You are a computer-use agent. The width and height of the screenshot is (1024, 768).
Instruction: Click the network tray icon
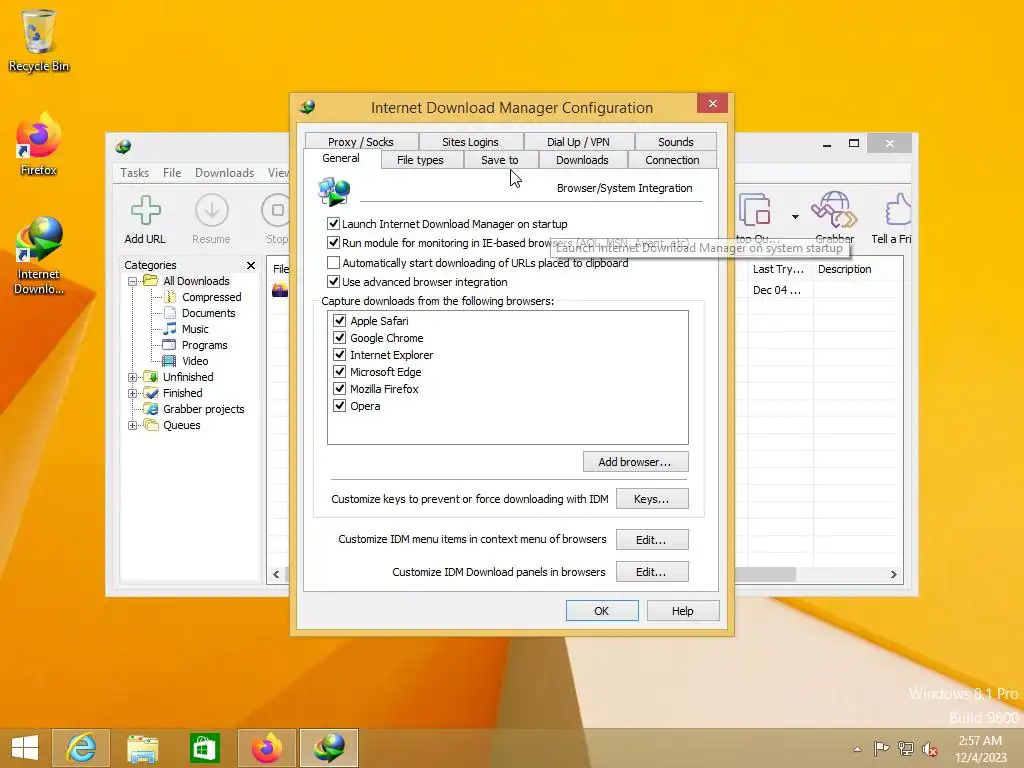[905, 749]
